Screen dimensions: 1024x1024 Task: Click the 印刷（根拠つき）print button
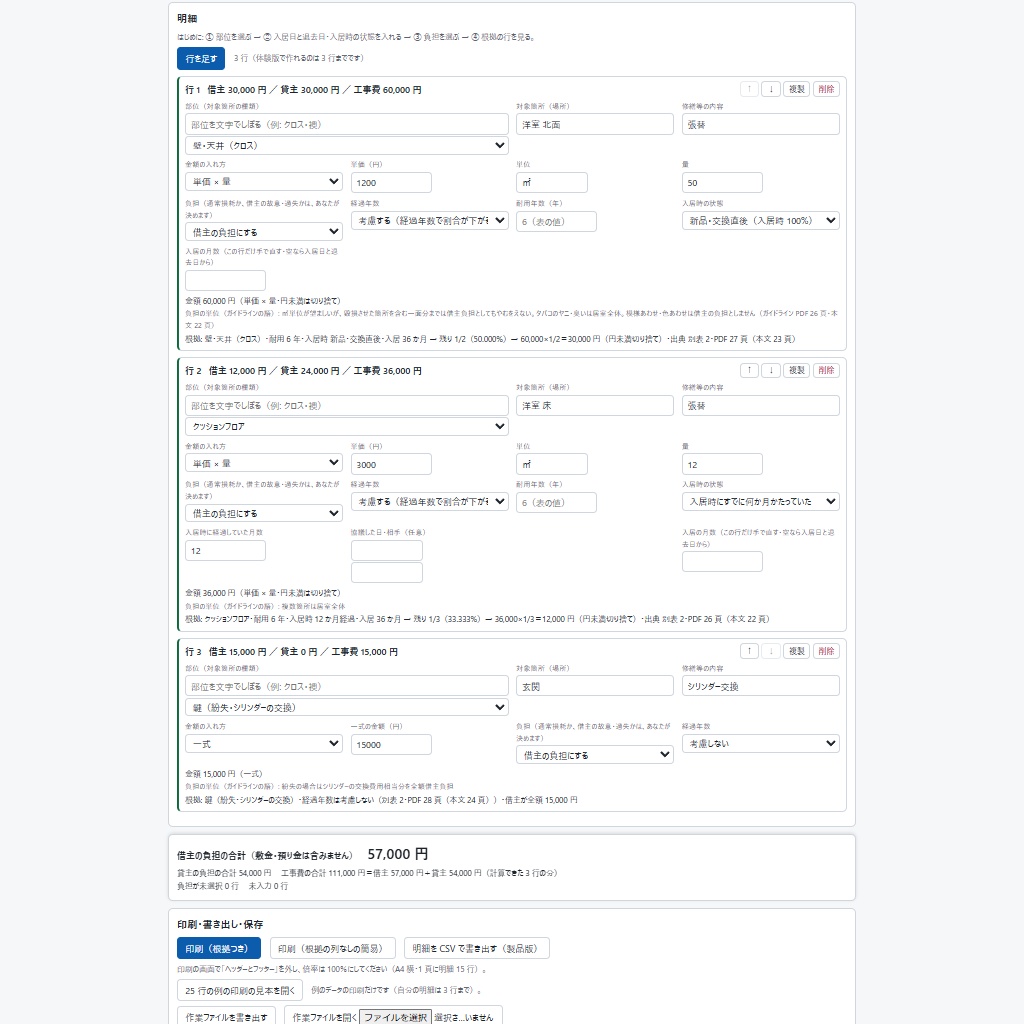(x=219, y=948)
